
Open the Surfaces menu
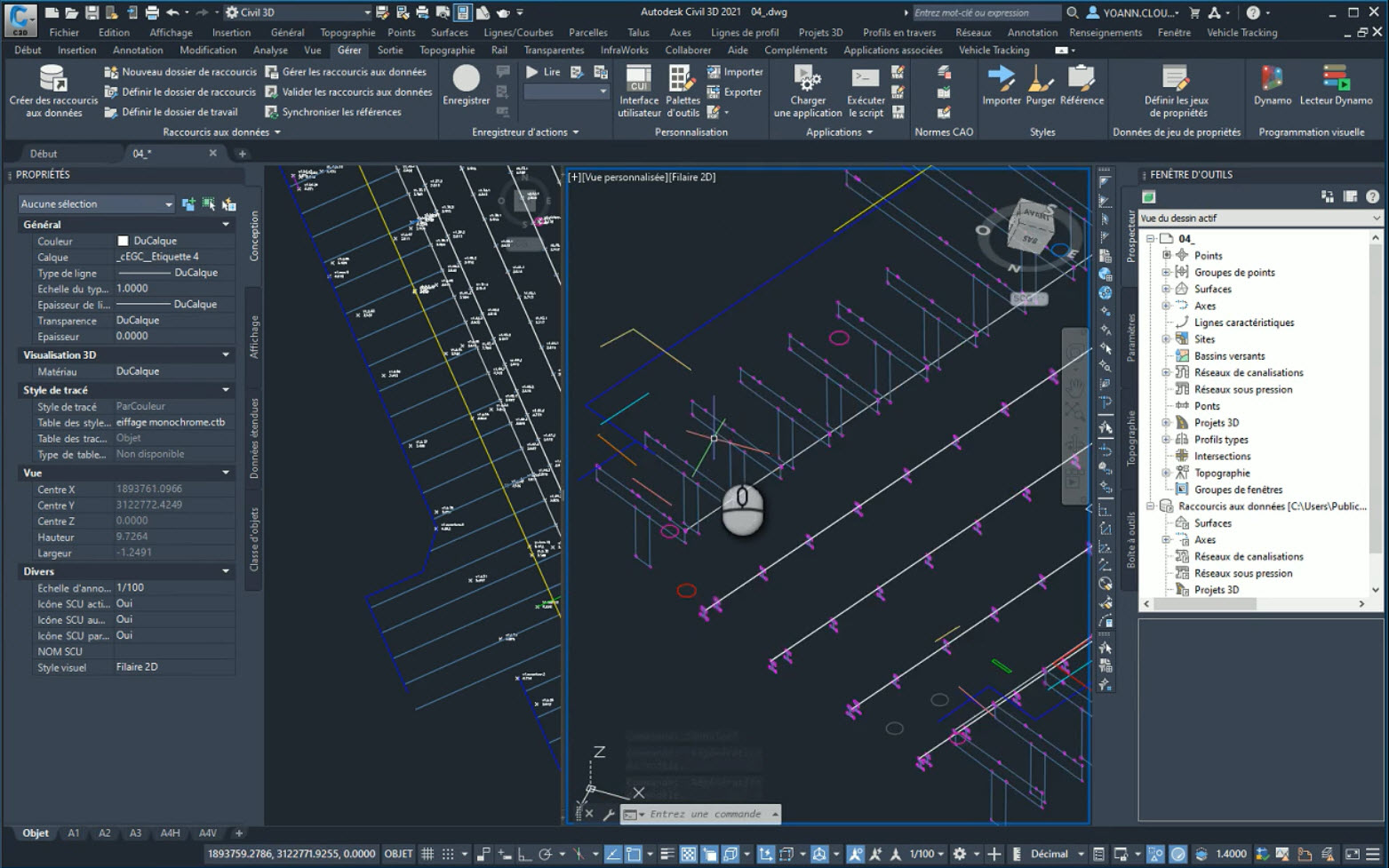(x=449, y=33)
